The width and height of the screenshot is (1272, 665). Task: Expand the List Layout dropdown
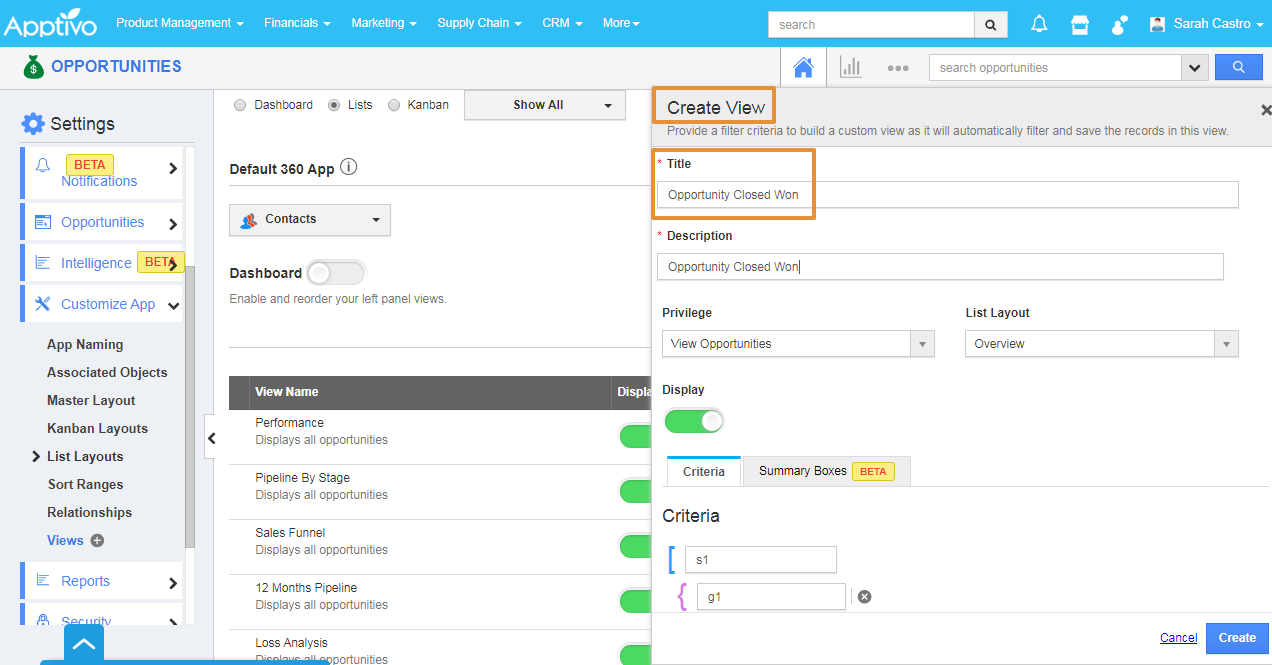click(x=1100, y=344)
